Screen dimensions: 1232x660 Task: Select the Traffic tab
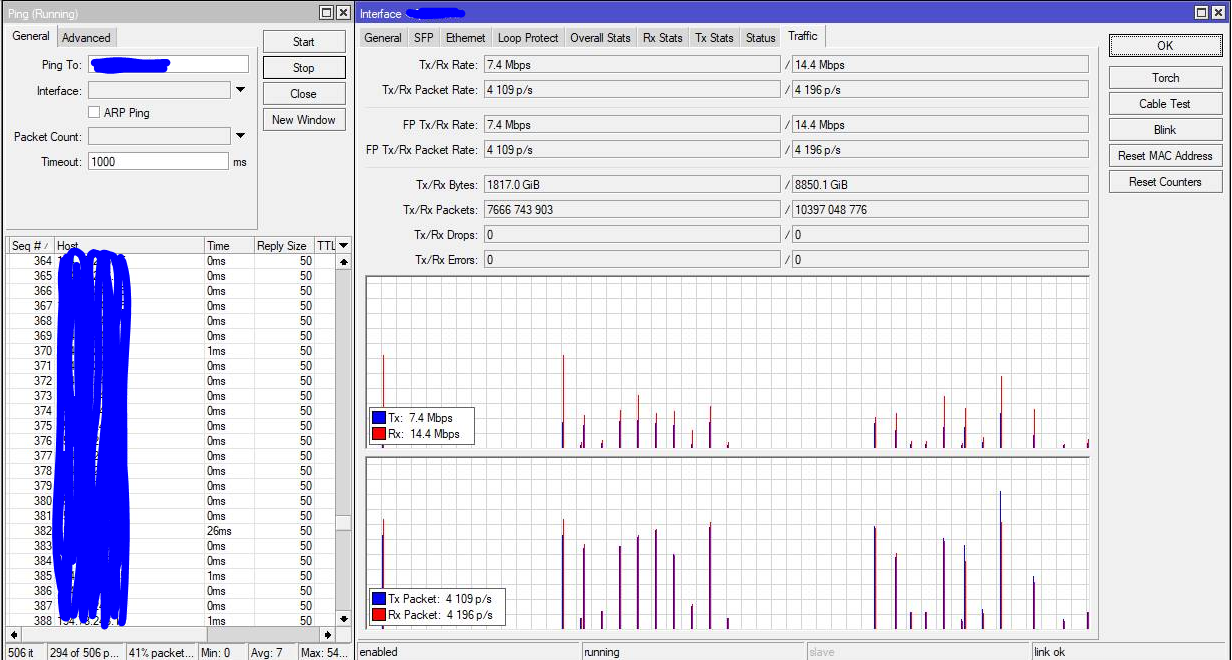tap(803, 36)
